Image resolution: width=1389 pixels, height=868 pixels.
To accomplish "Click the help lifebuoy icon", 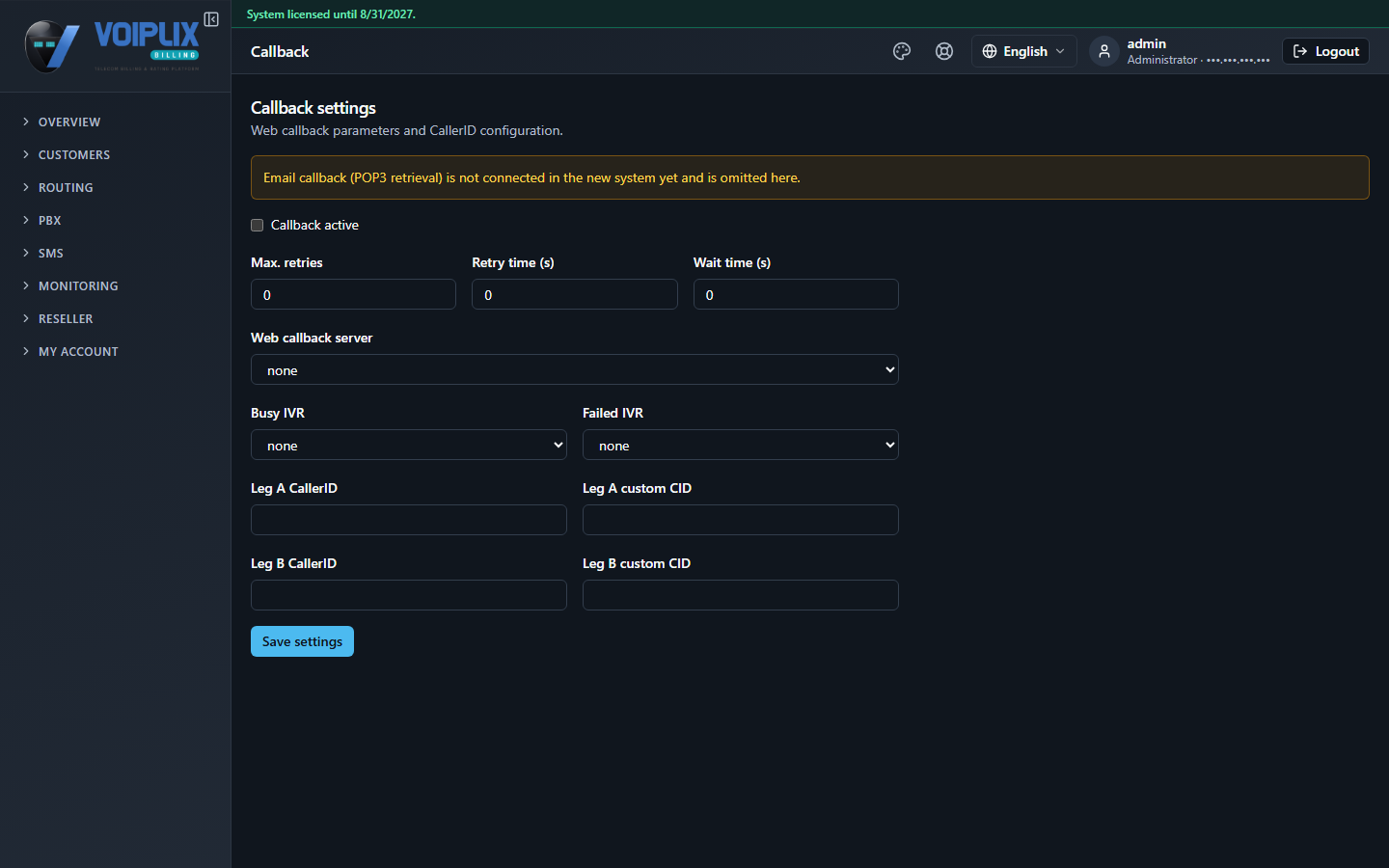I will coord(944,51).
